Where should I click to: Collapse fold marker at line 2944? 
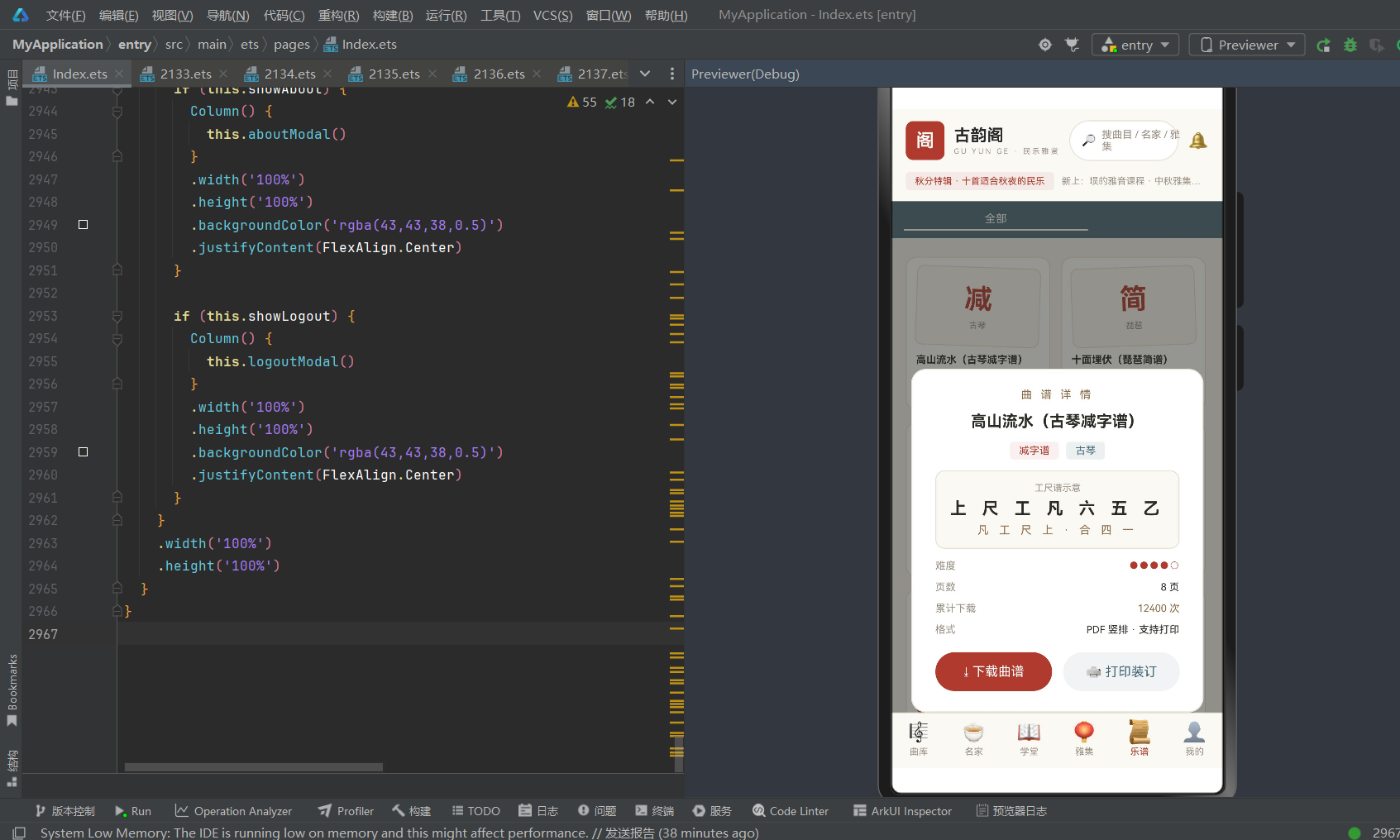(x=117, y=112)
